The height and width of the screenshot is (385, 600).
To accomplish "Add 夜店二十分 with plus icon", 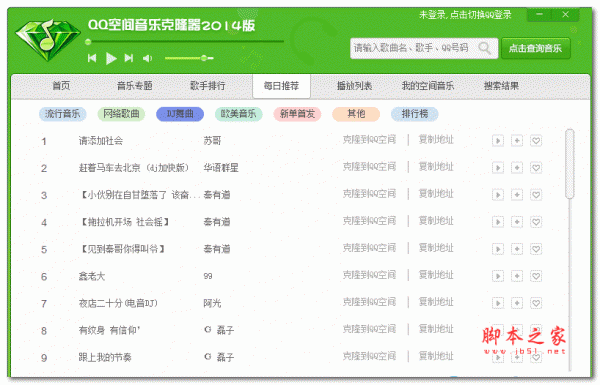I will [x=517, y=303].
